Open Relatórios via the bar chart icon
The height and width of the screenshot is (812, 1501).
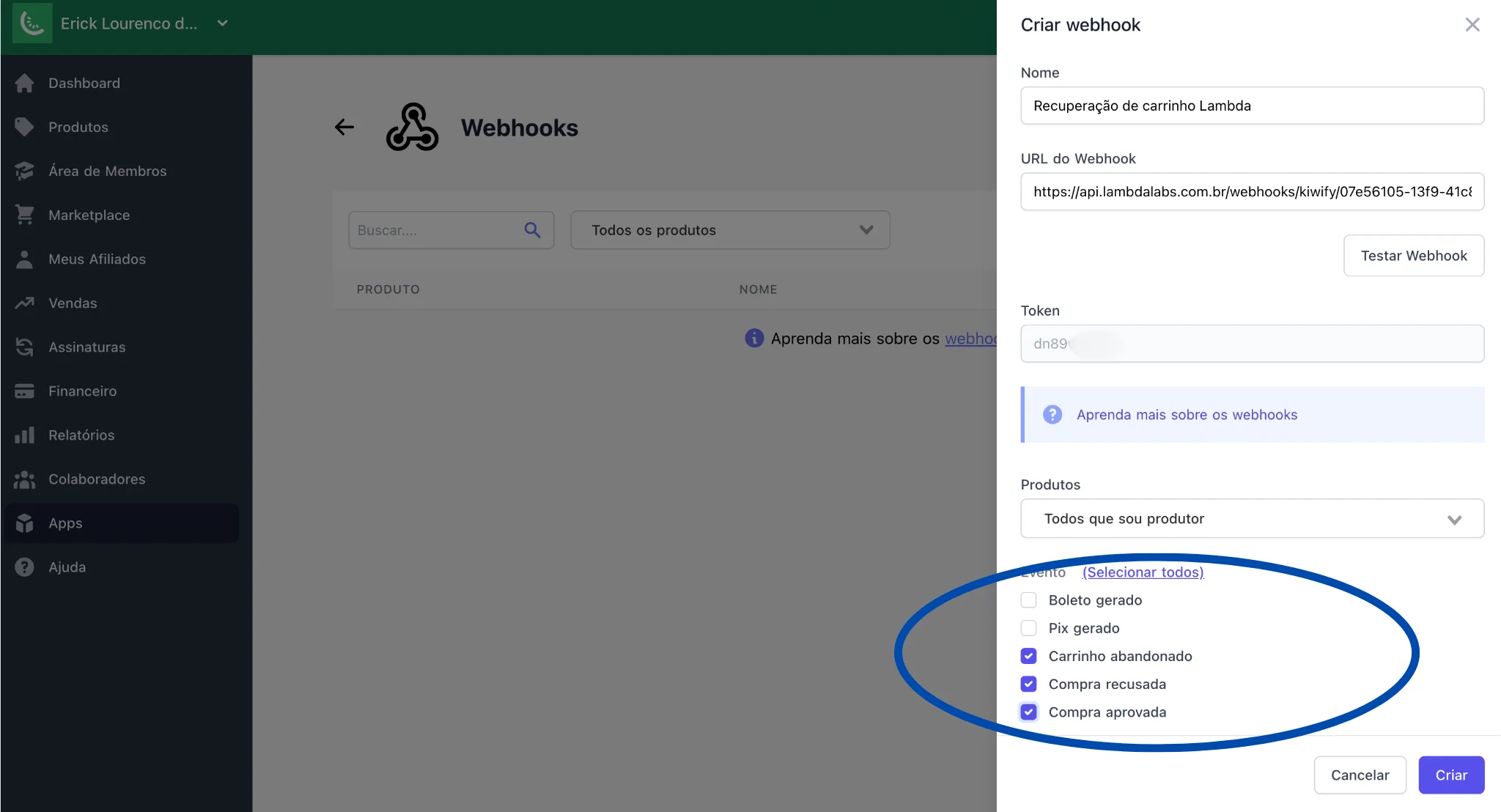(x=25, y=435)
